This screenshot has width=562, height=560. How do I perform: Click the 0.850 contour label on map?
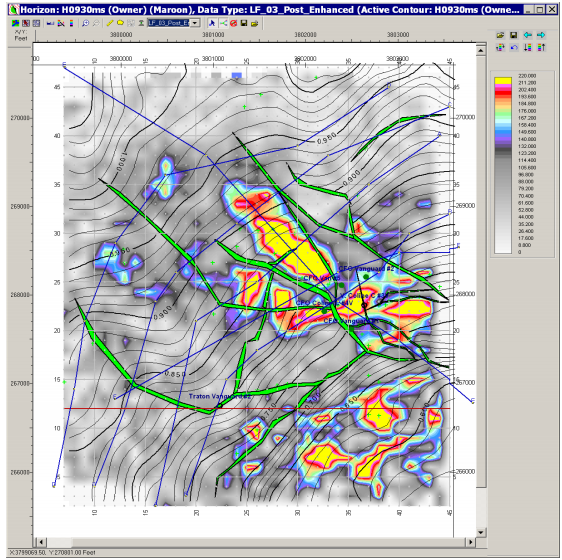[175, 374]
